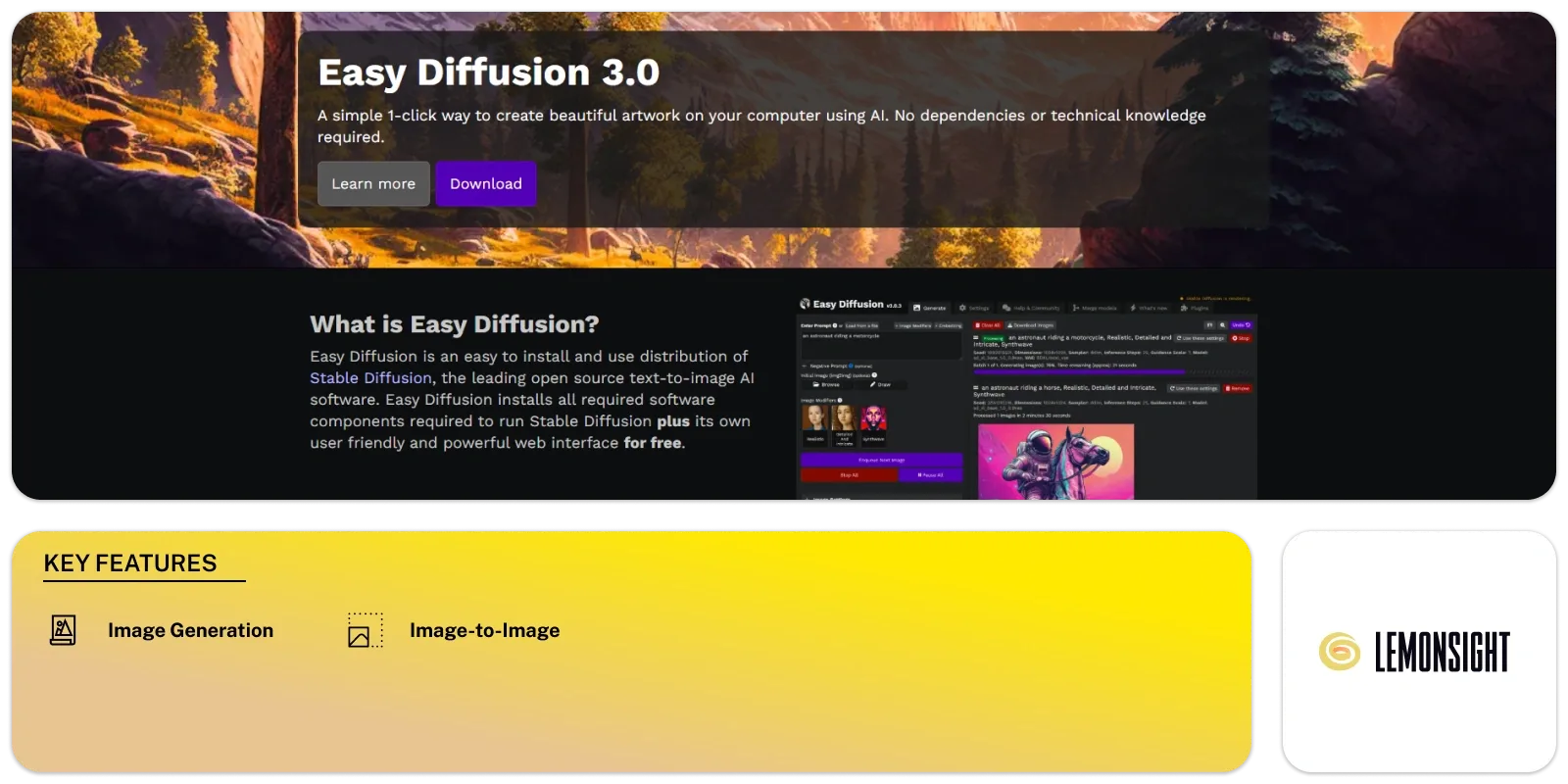The image size is (1568, 784).
Task: Click the Load from a file button
Action: tap(861, 325)
